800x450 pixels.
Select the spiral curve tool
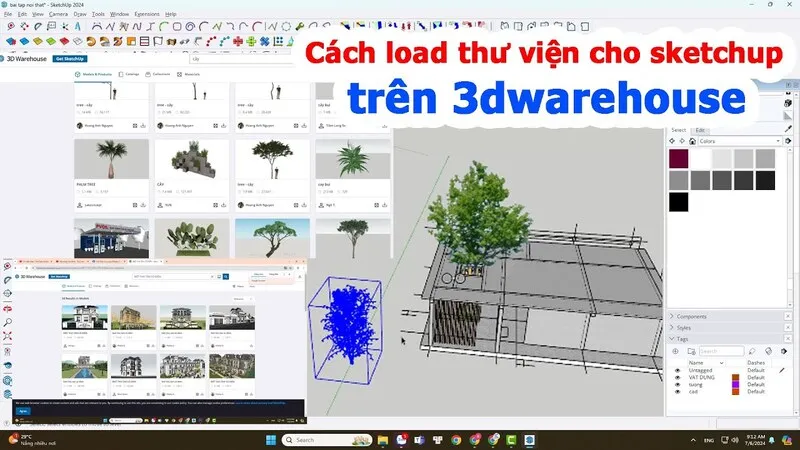tap(190, 26)
